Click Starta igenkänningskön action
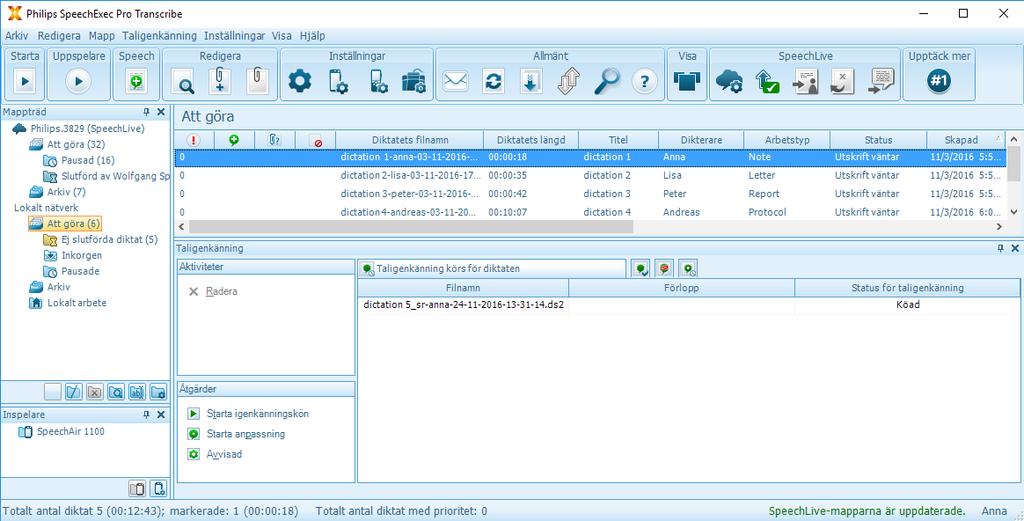1024x521 pixels. coord(248,414)
